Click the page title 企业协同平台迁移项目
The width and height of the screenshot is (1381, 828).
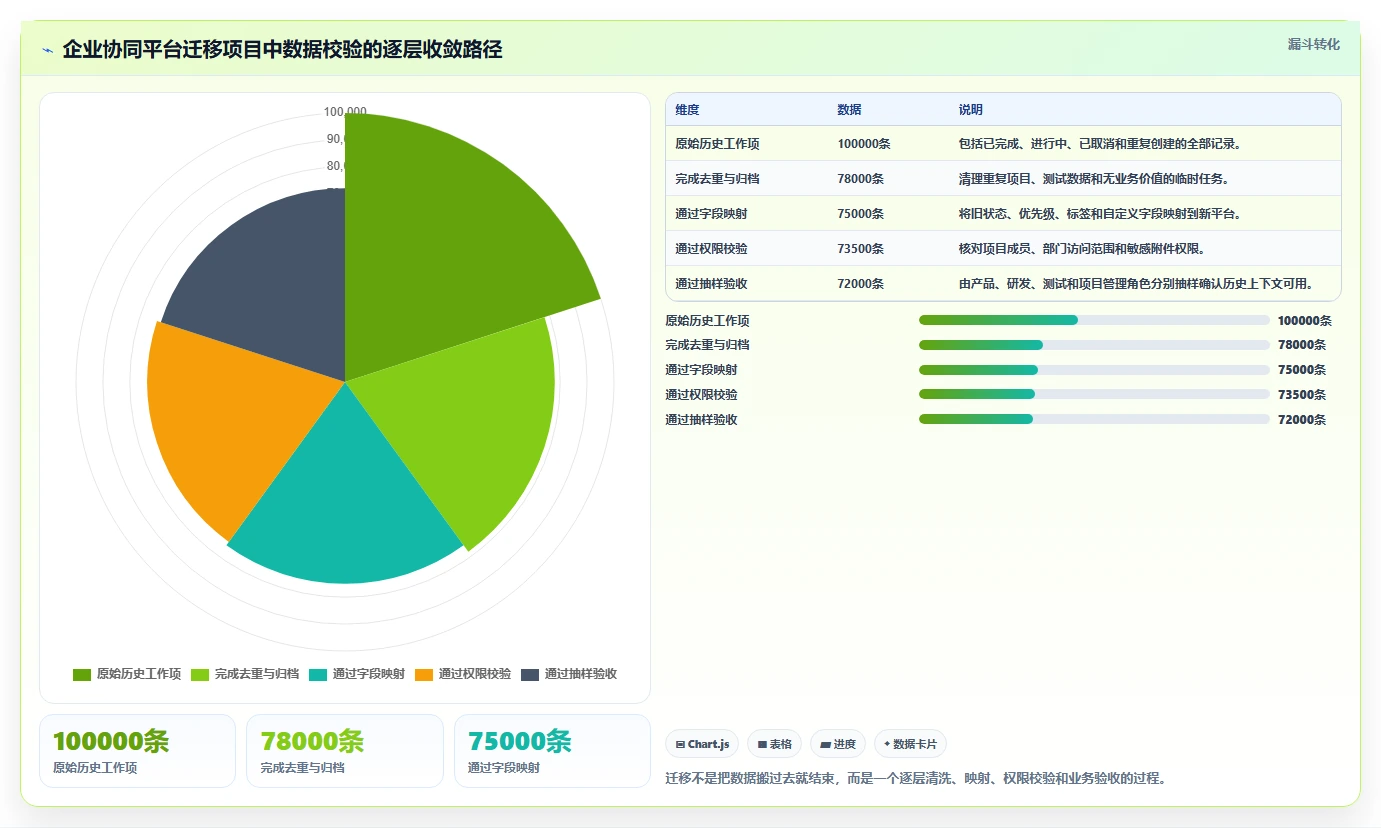(282, 49)
